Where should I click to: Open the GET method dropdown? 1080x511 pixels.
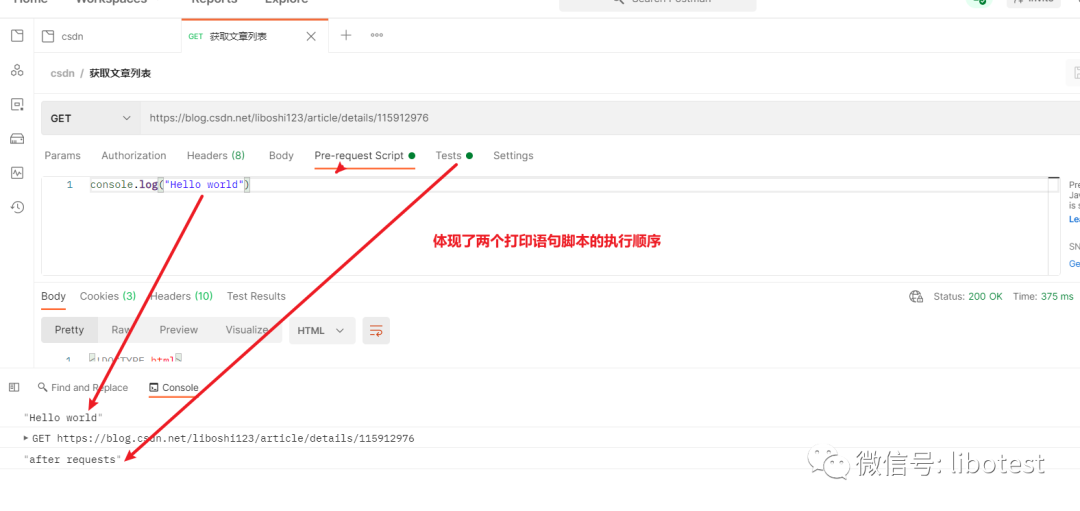click(x=90, y=118)
